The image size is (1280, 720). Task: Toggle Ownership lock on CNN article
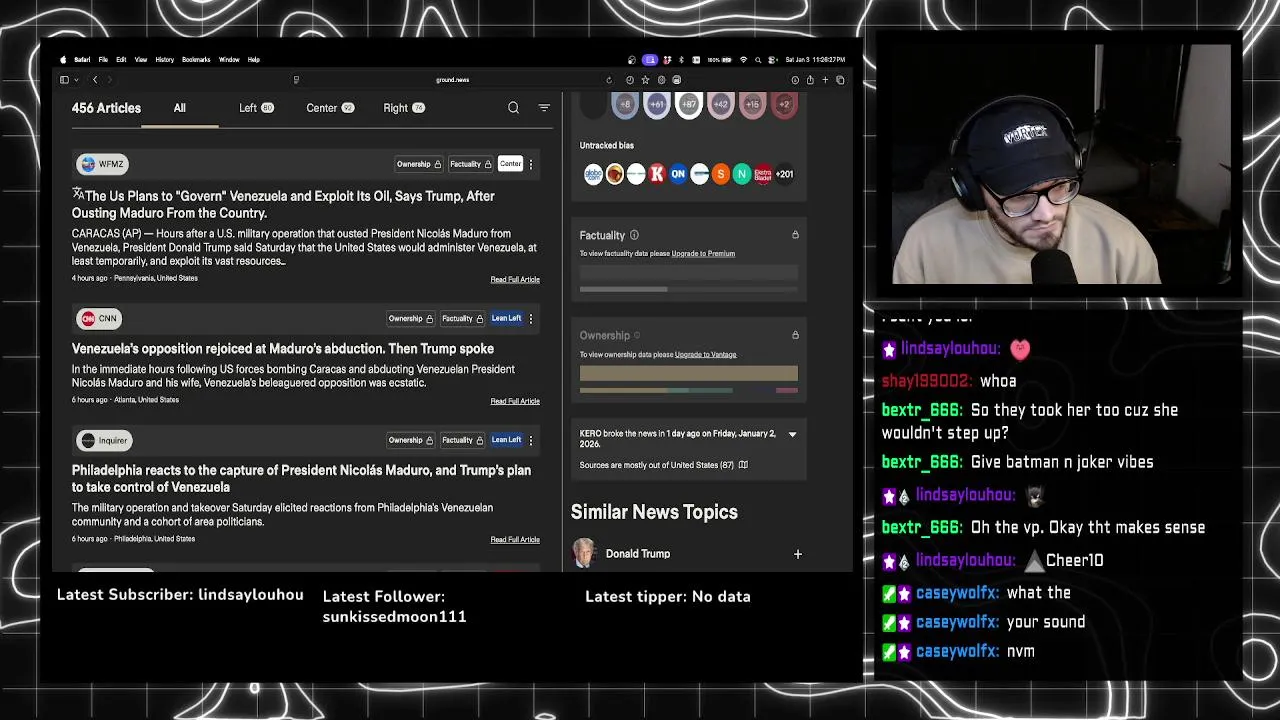(411, 318)
